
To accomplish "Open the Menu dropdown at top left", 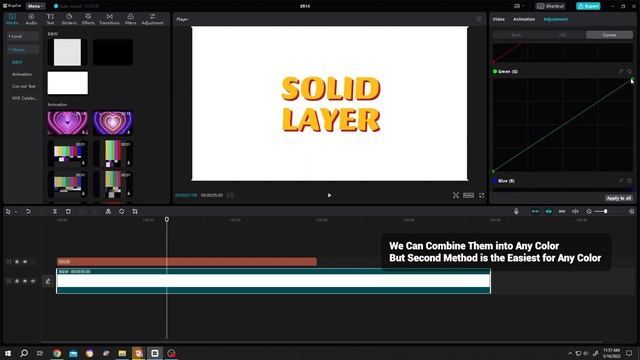I will click(36, 6).
